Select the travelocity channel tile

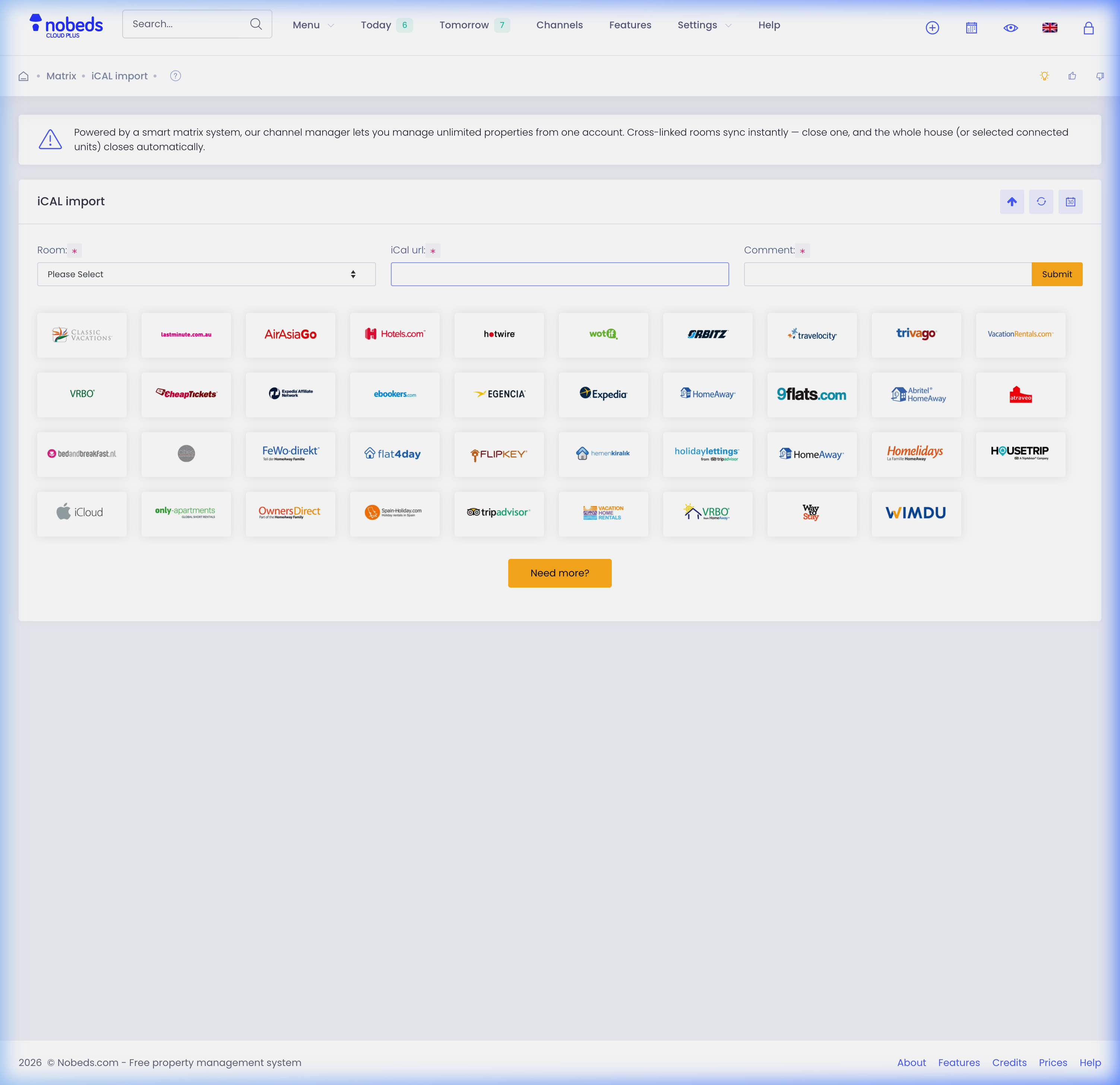pos(811,335)
